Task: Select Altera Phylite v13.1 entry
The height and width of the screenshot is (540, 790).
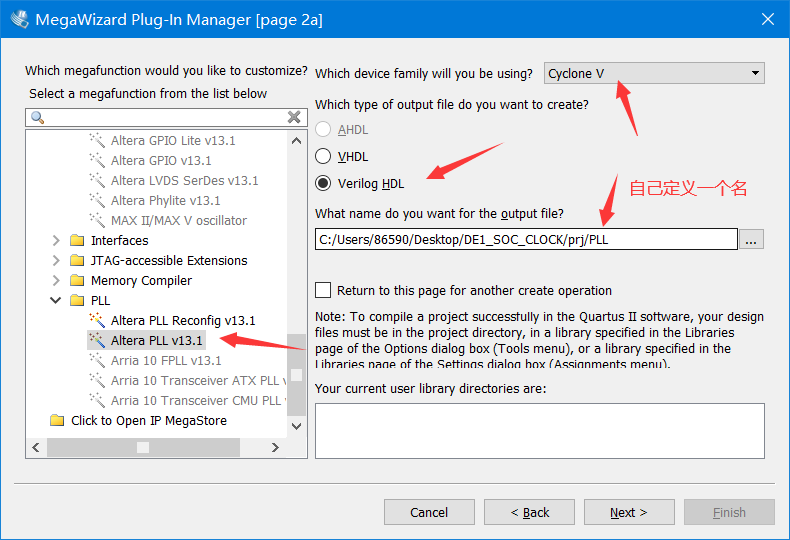Action: (165, 200)
